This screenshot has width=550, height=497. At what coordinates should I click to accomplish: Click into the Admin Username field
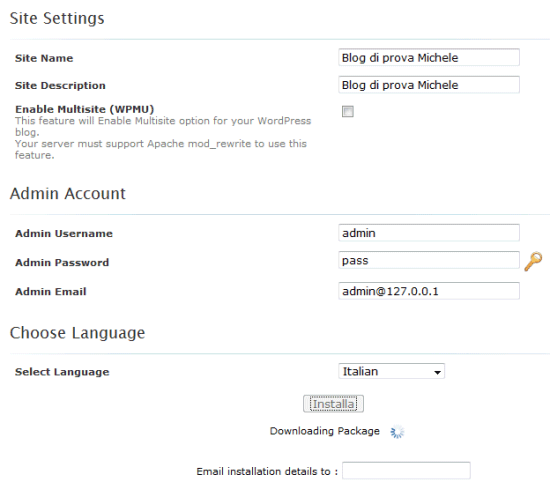point(429,233)
